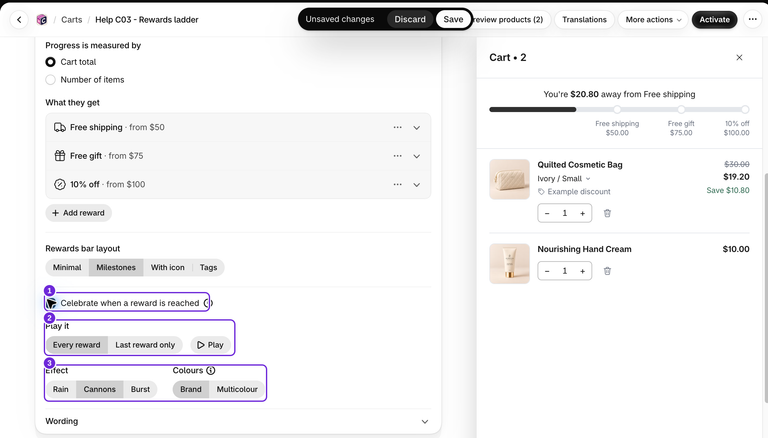Click the Quilted Cosmetic Bag product title
The image size is (768, 438).
(580, 165)
